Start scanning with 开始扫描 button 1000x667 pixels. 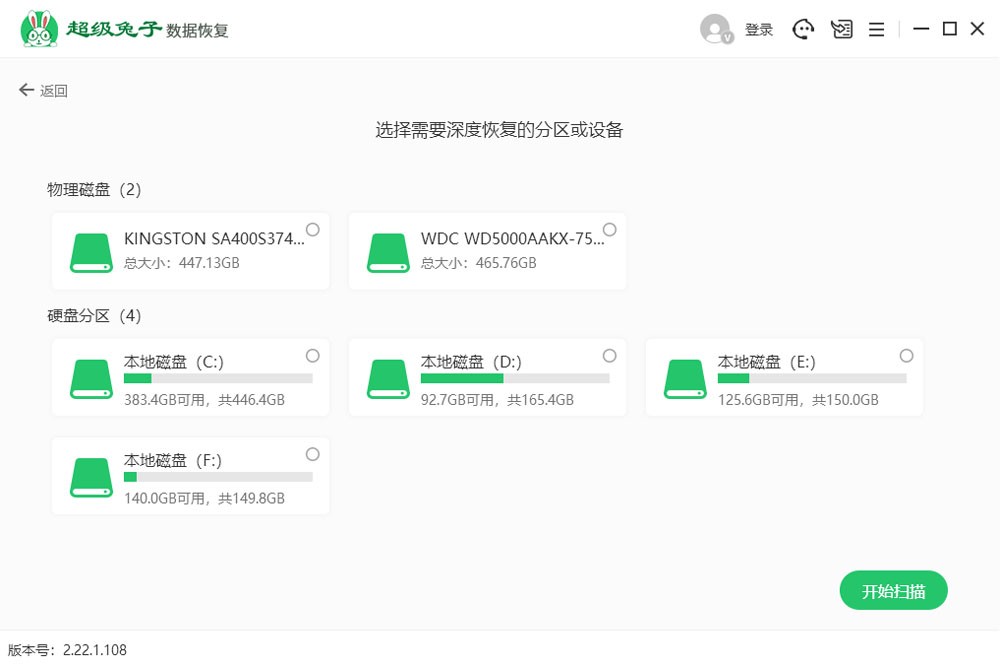pyautogui.click(x=893, y=591)
